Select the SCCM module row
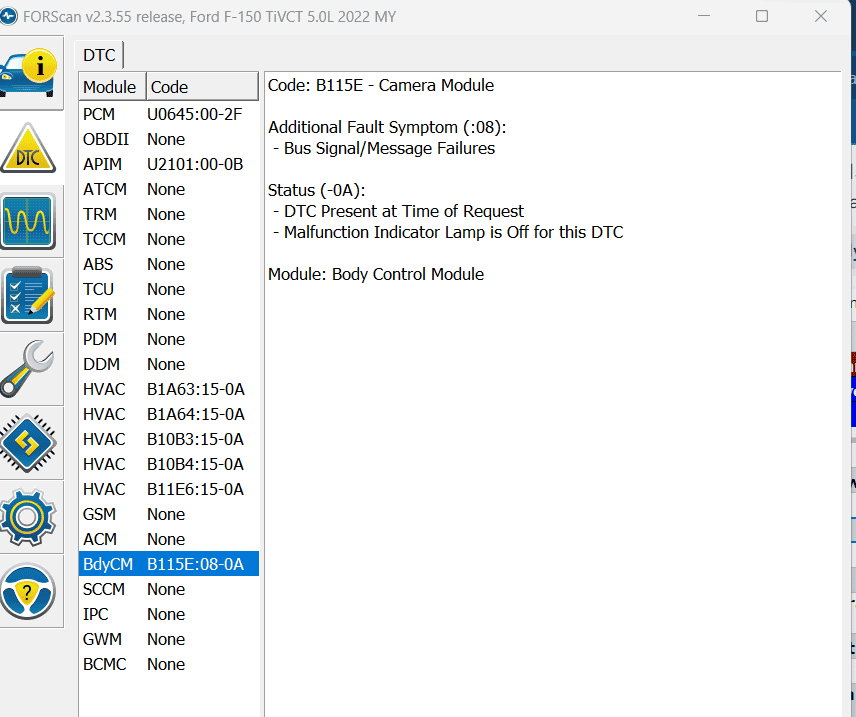This screenshot has height=717, width=856. 169,589
